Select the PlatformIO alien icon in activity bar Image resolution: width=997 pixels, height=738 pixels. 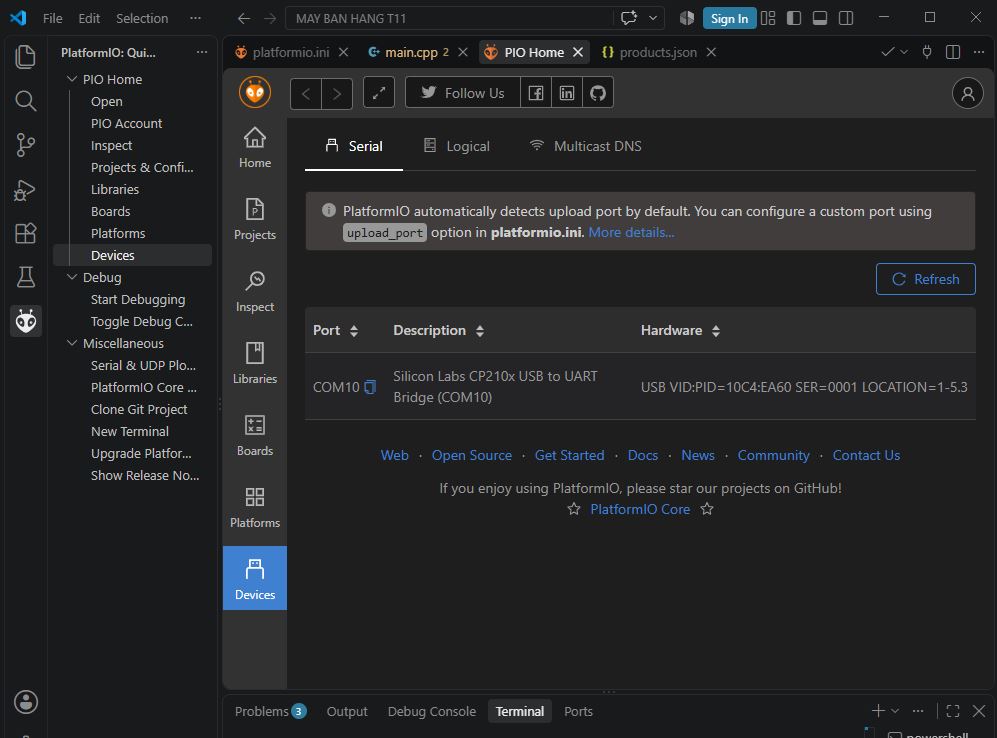pyautogui.click(x=25, y=321)
